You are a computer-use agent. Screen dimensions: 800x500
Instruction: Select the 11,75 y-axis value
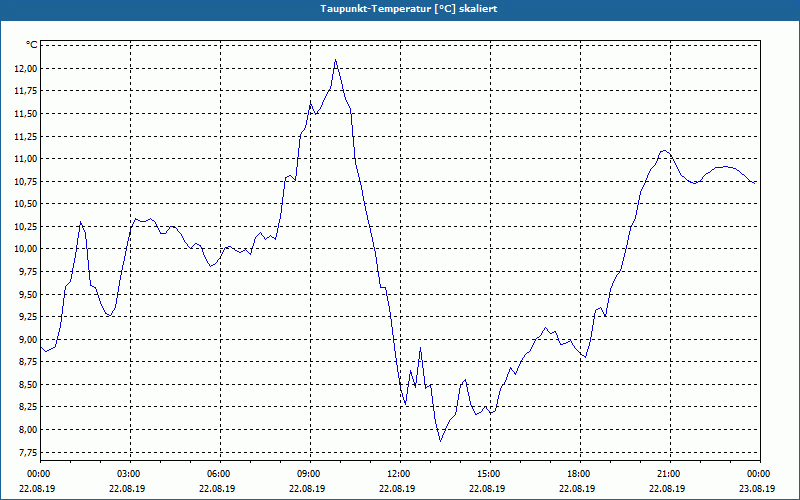[26, 91]
